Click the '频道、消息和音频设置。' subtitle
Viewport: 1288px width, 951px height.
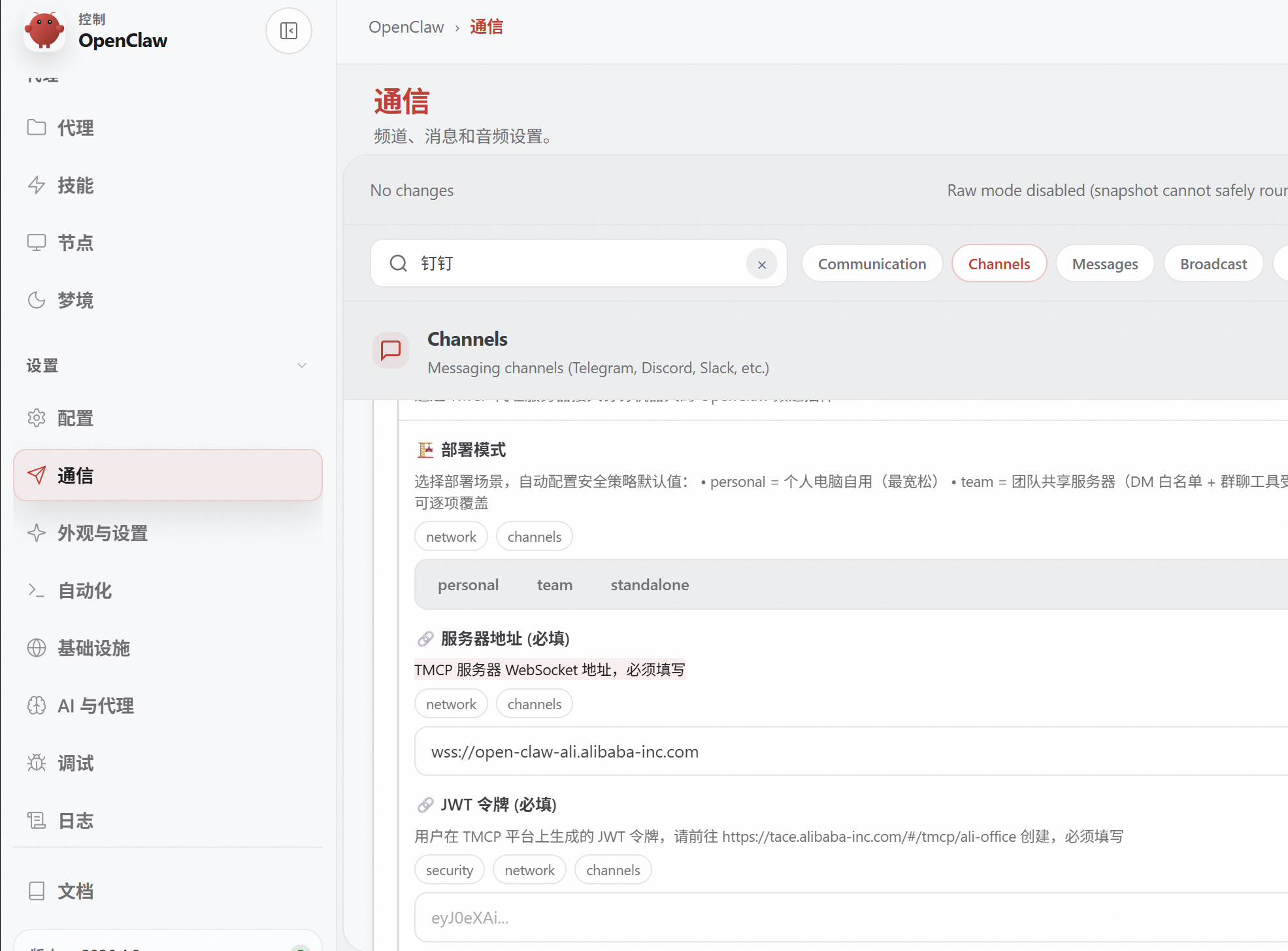[465, 136]
